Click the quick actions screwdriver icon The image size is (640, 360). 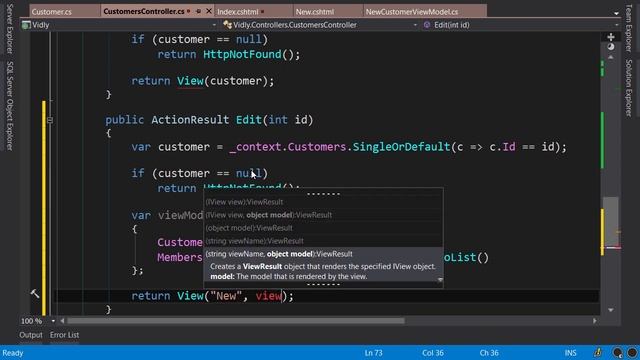pos(35,293)
